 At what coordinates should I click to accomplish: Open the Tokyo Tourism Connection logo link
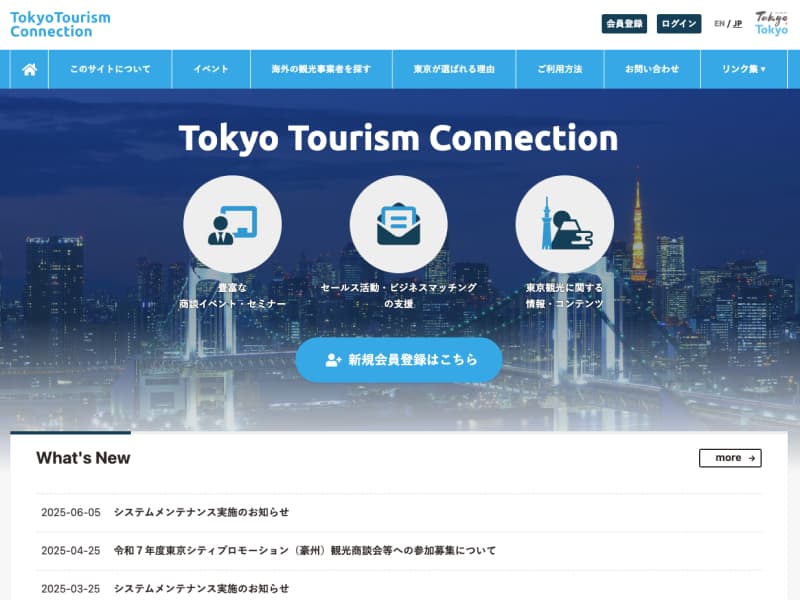60,24
